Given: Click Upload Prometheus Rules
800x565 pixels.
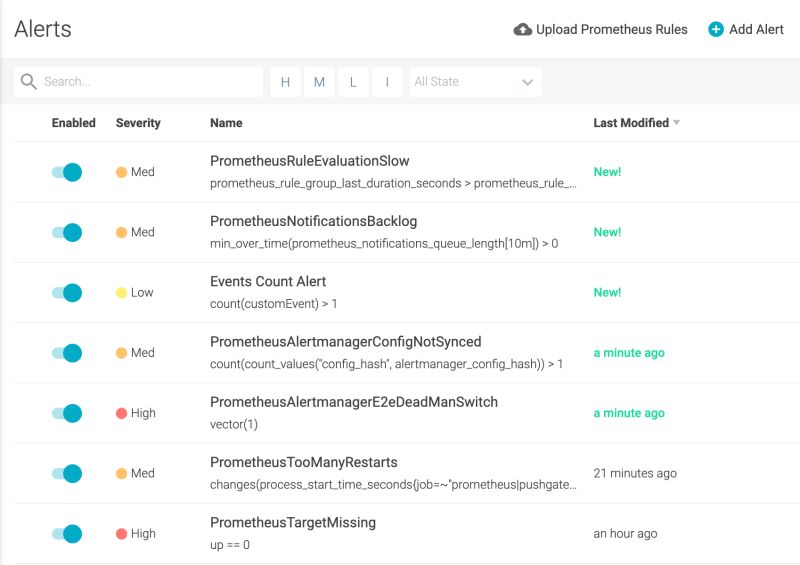Looking at the screenshot, I should 601,30.
